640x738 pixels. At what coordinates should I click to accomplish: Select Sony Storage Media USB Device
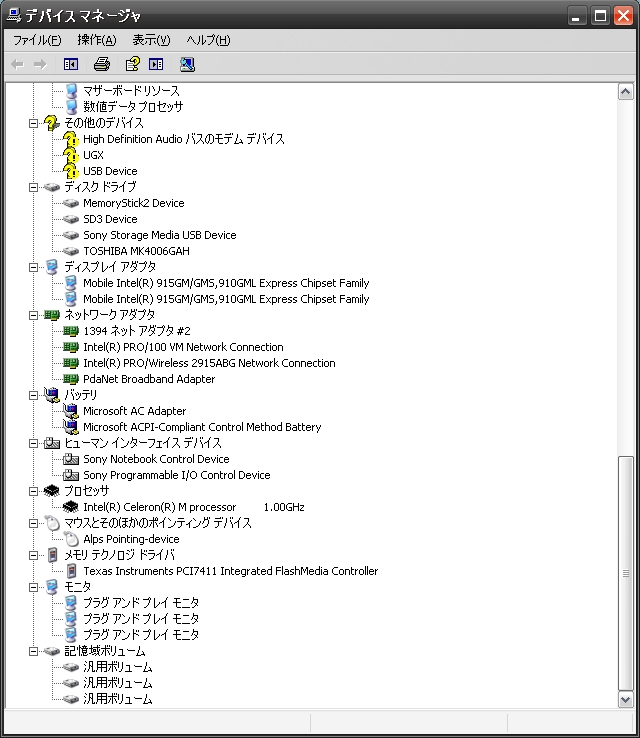pyautogui.click(x=160, y=235)
